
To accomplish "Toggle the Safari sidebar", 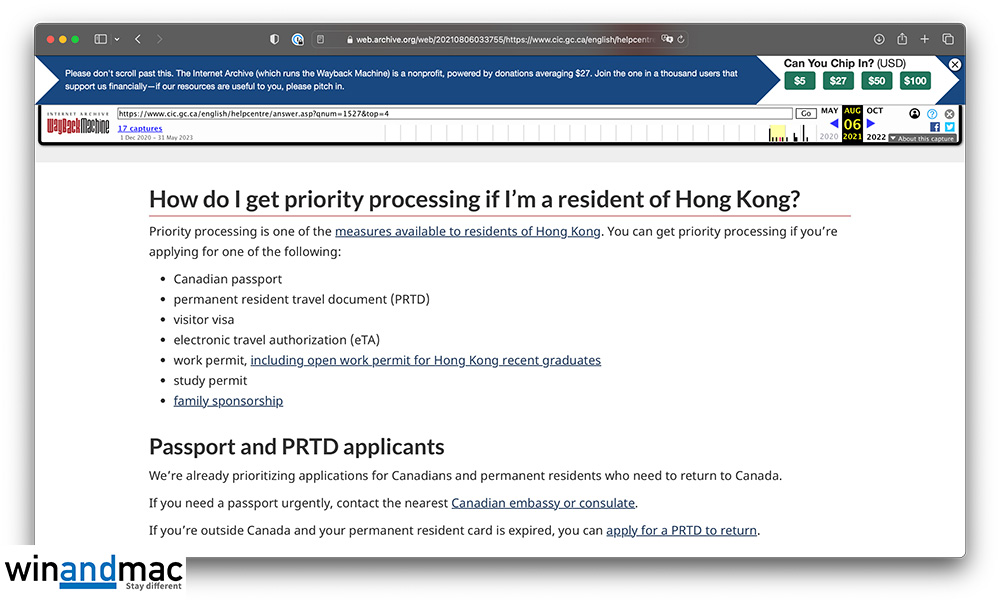I will pyautogui.click(x=100, y=39).
